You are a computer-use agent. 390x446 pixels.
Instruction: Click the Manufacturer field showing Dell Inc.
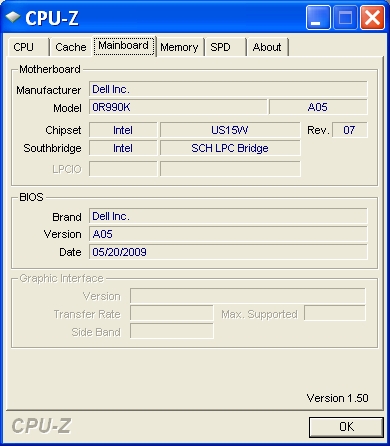228,89
